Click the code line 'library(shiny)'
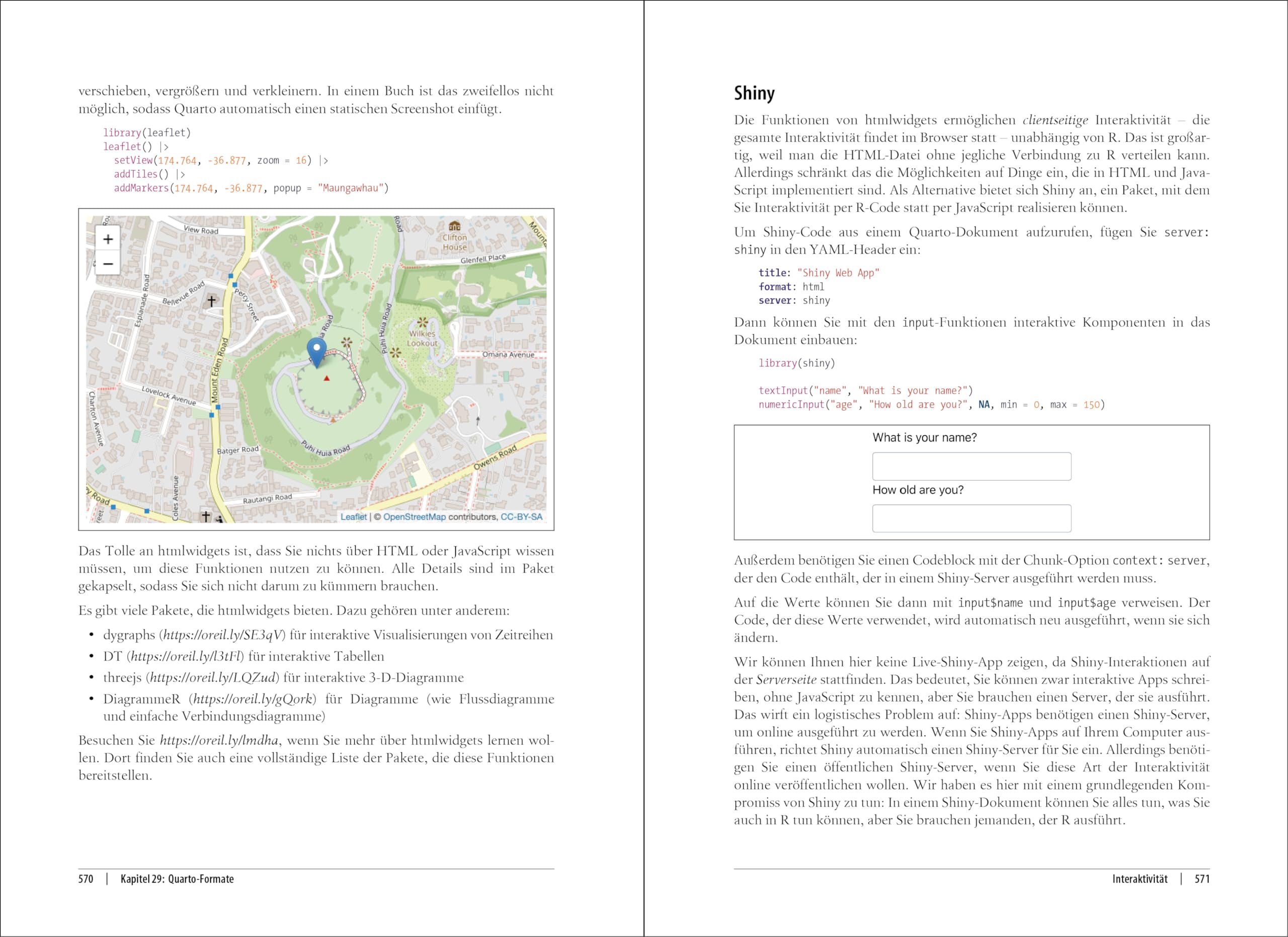Screen dimensions: 1288x937 pyautogui.click(x=797, y=363)
